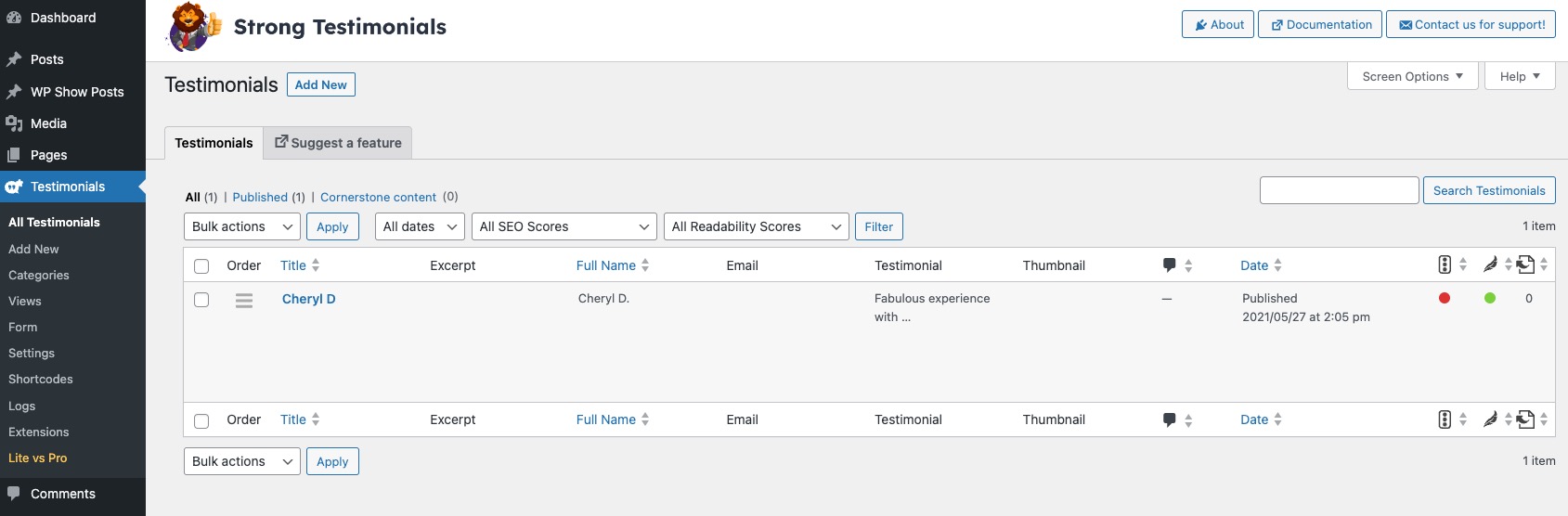The image size is (1568, 516).
Task: Click the outgoing links icon in footer row
Action: point(1525,419)
